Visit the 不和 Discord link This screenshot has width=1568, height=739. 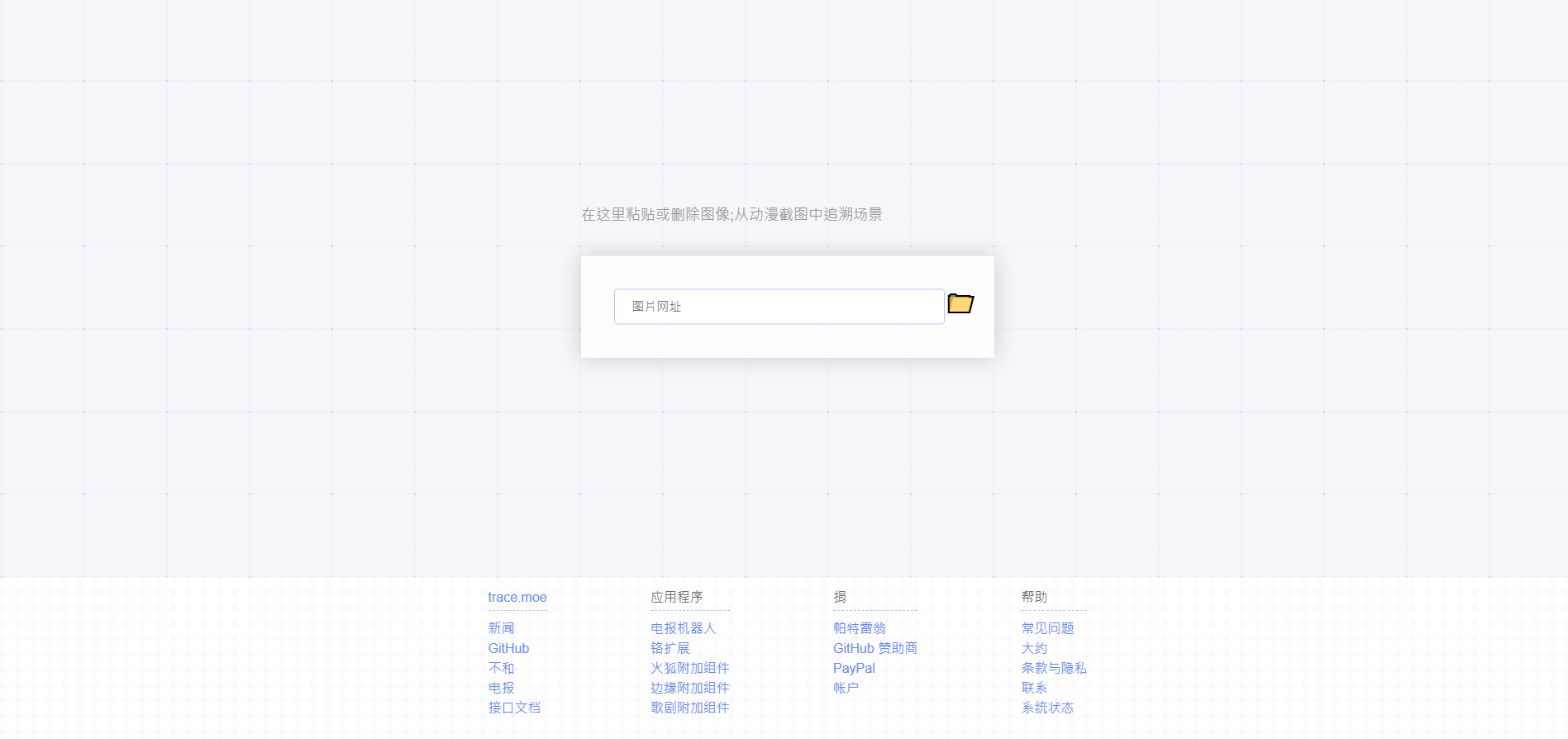[501, 668]
